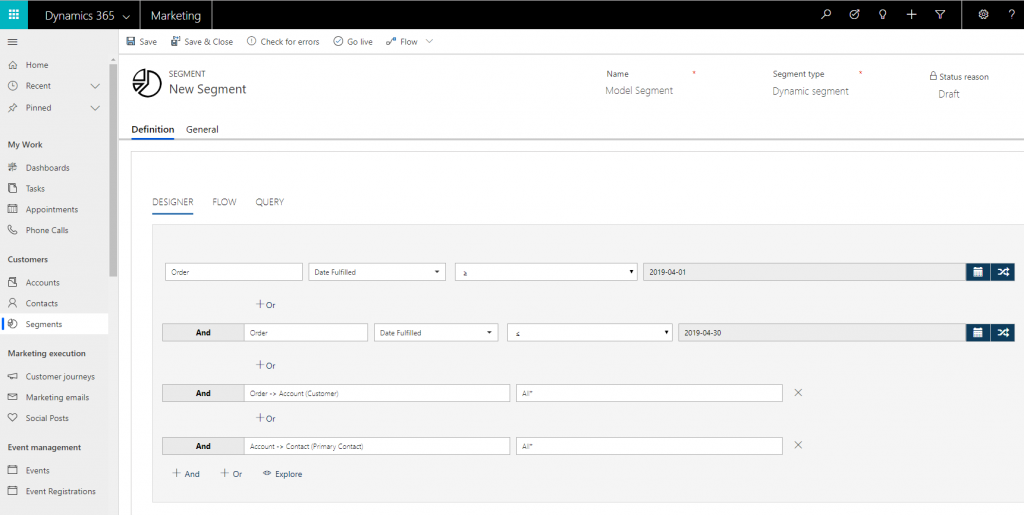Click the advanced find funnel icon
The width and height of the screenshot is (1024, 515).
[x=940, y=15]
